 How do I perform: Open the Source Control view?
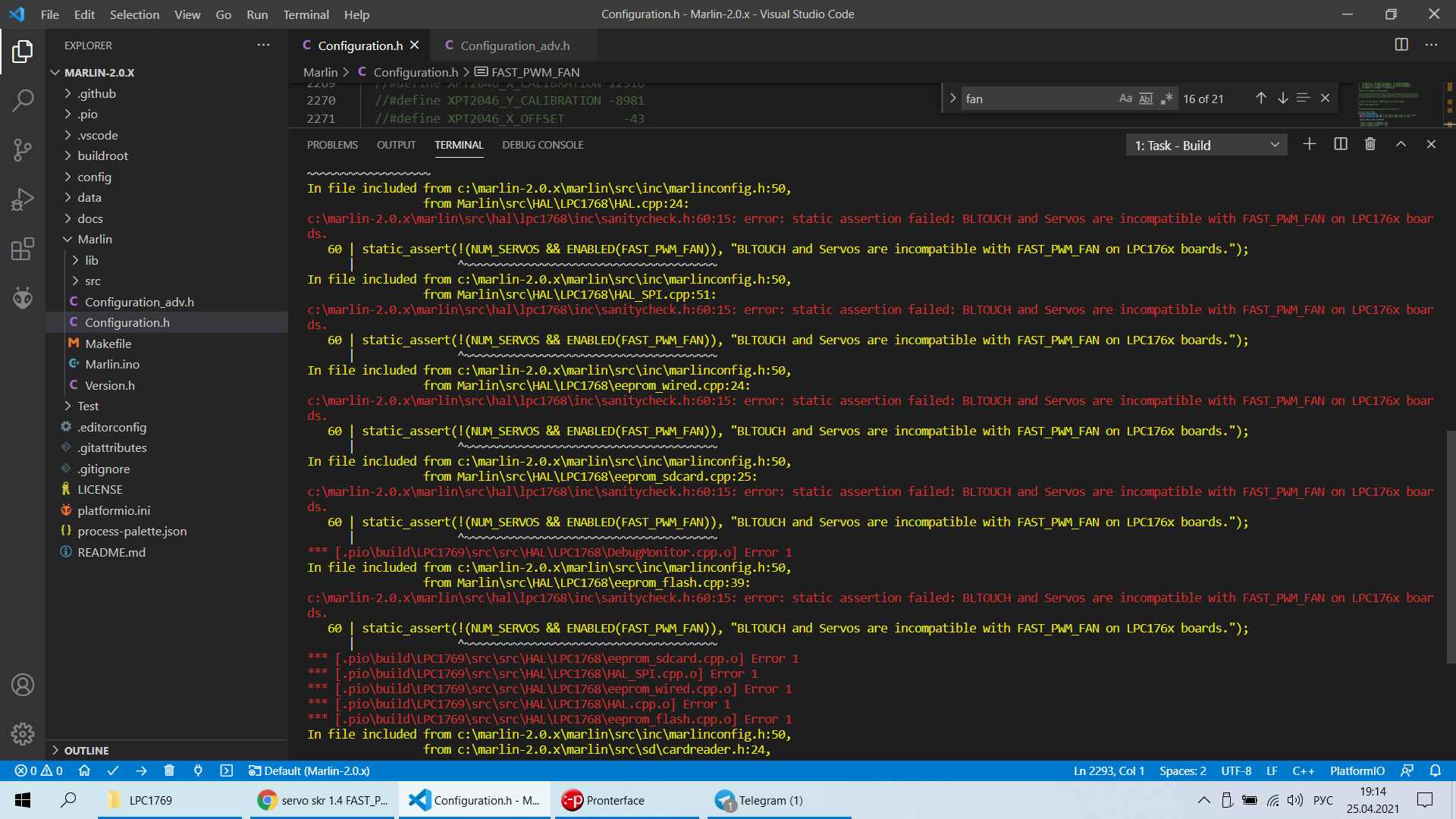[x=23, y=149]
